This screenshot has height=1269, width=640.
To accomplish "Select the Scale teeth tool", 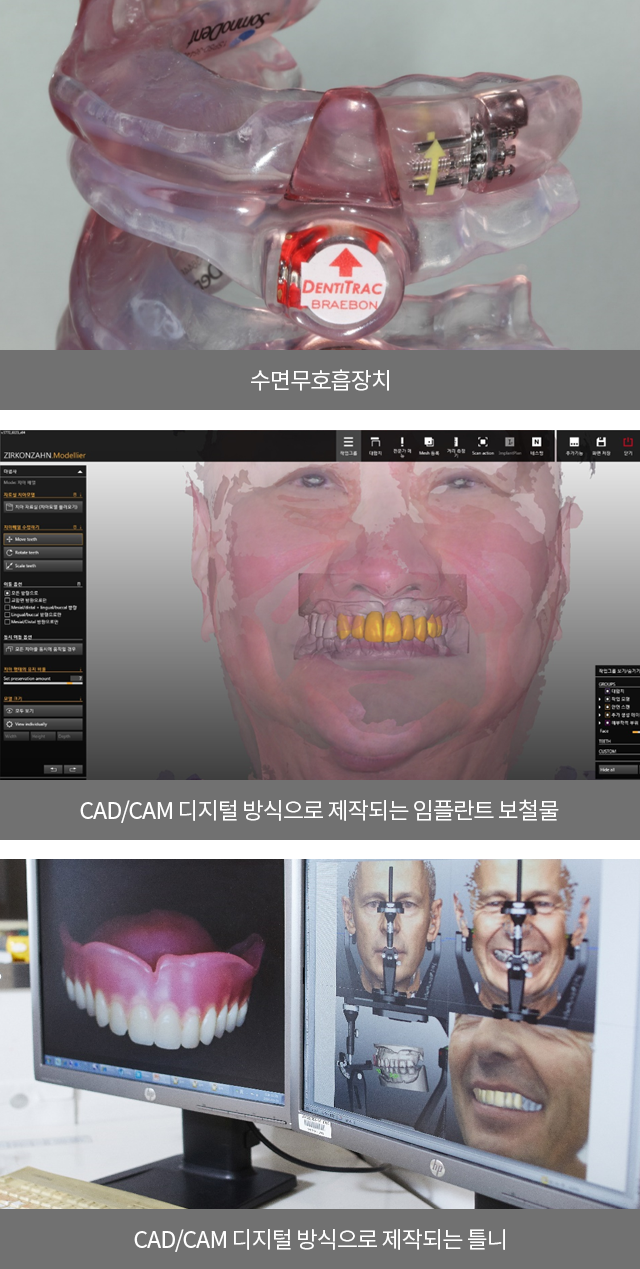I will pyautogui.click(x=43, y=566).
